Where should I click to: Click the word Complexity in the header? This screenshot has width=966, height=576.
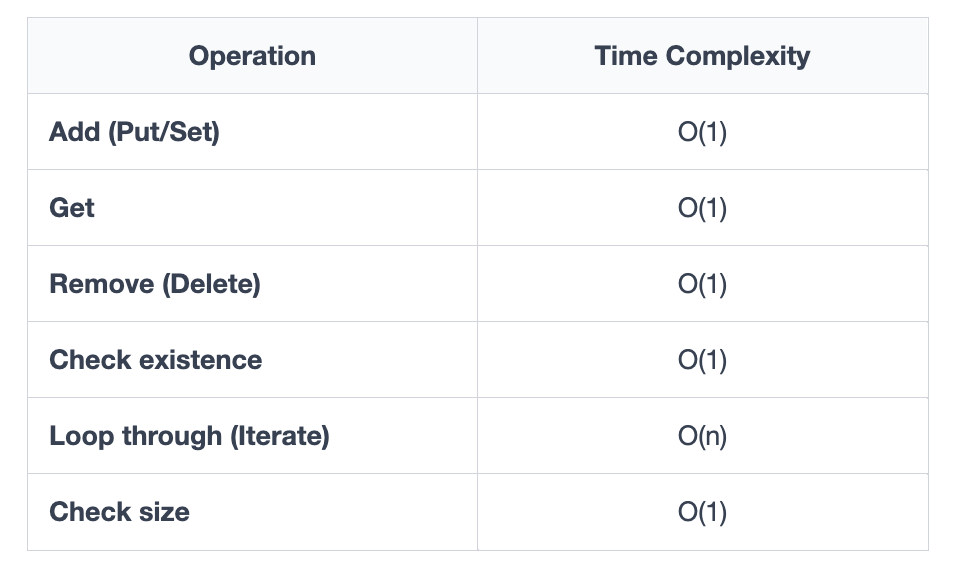[x=738, y=57]
